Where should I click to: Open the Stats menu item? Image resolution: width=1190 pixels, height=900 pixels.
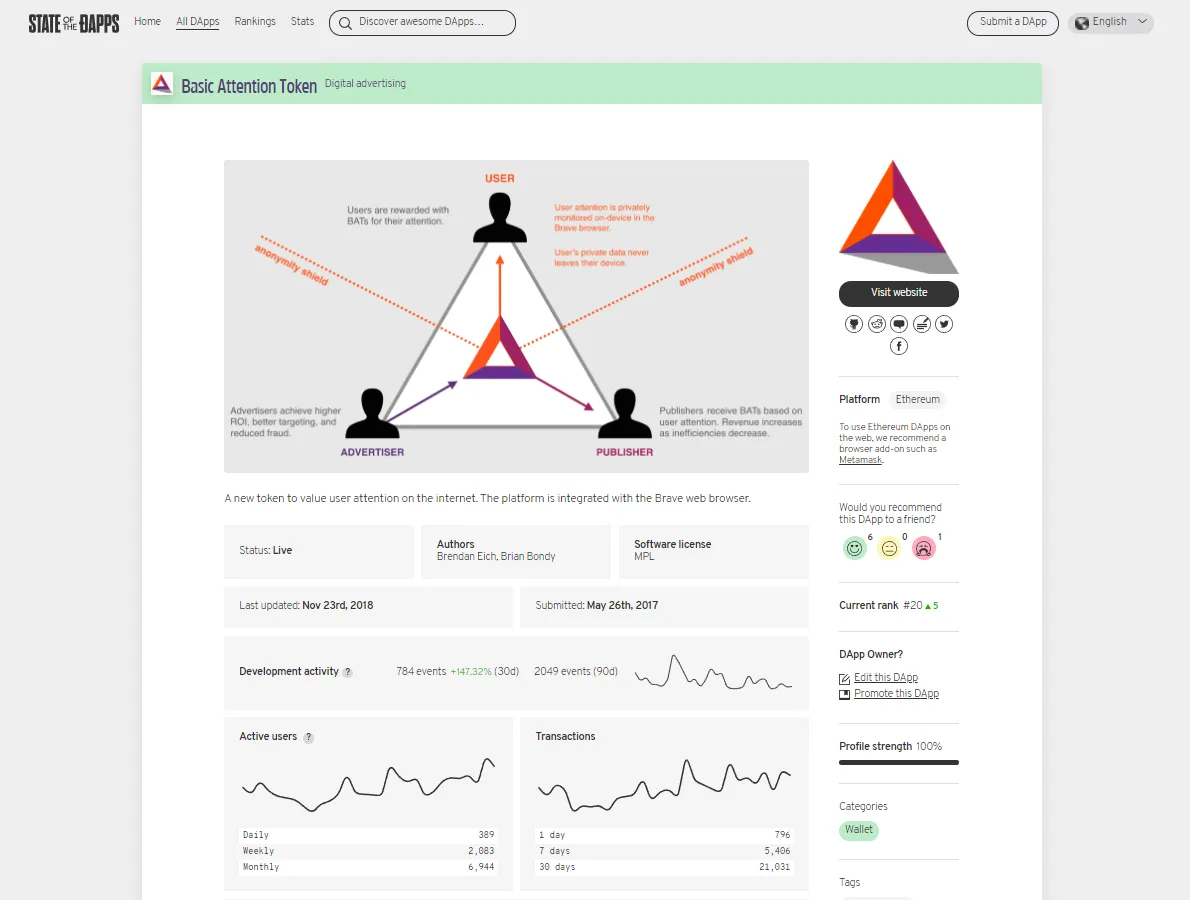[x=302, y=21]
